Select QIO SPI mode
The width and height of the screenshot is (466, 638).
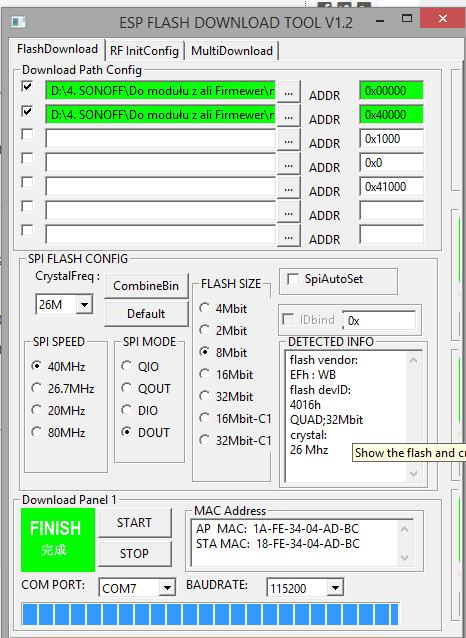[x=127, y=366]
